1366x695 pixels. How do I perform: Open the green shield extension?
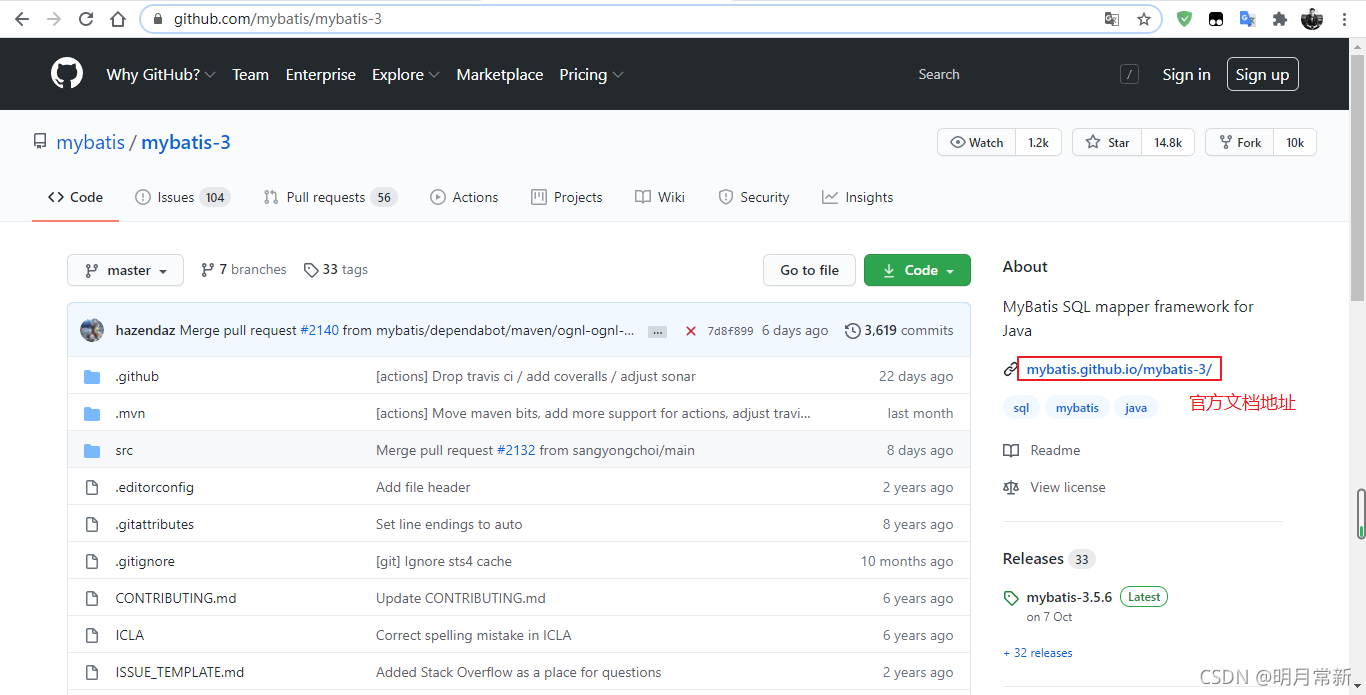tap(1184, 19)
